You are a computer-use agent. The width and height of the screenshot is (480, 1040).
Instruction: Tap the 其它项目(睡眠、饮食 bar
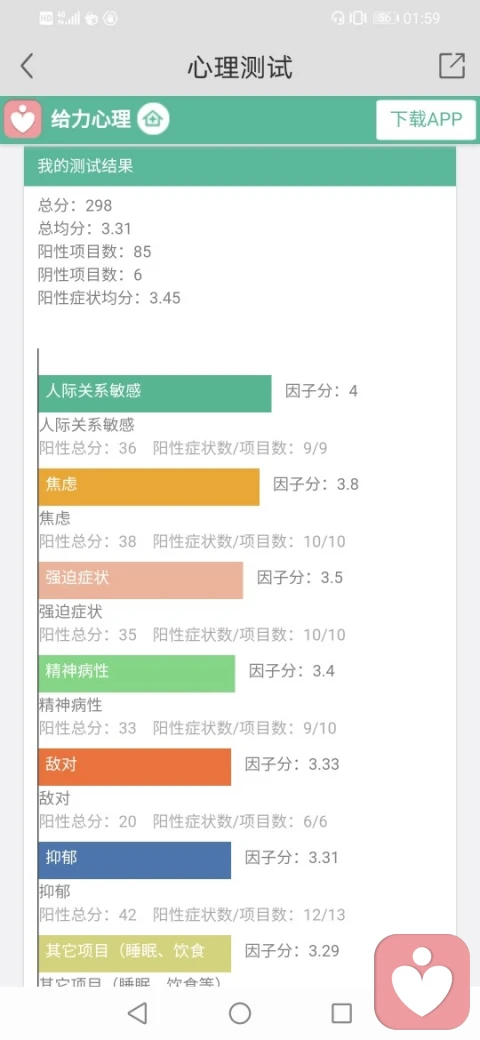[x=135, y=954]
